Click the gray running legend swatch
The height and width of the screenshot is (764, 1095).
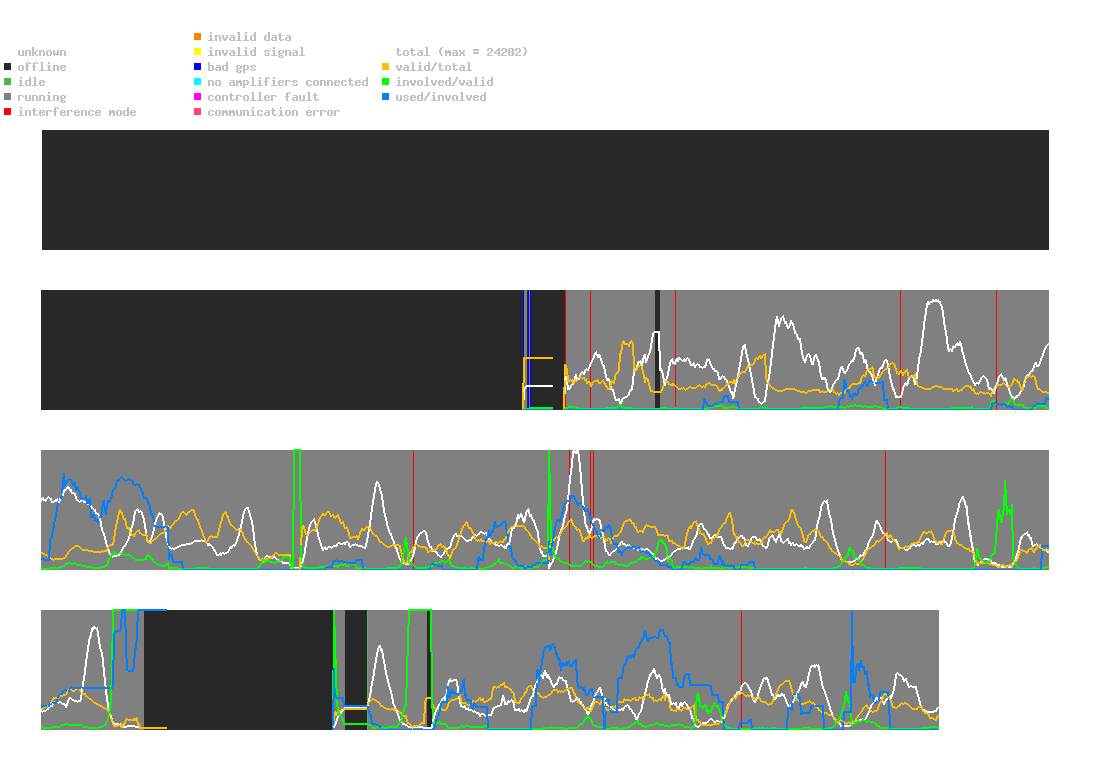point(8,97)
